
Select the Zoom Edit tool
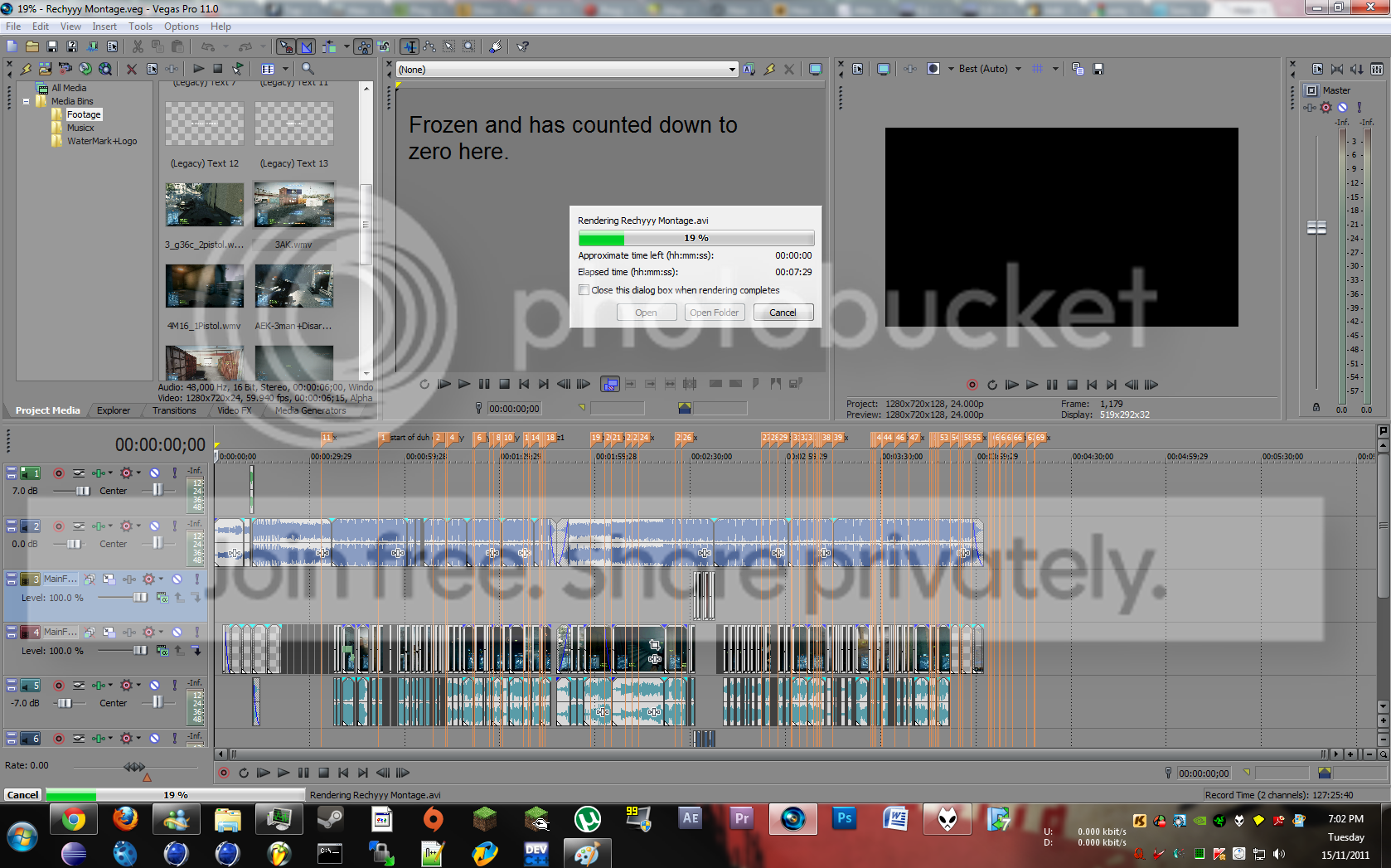469,46
